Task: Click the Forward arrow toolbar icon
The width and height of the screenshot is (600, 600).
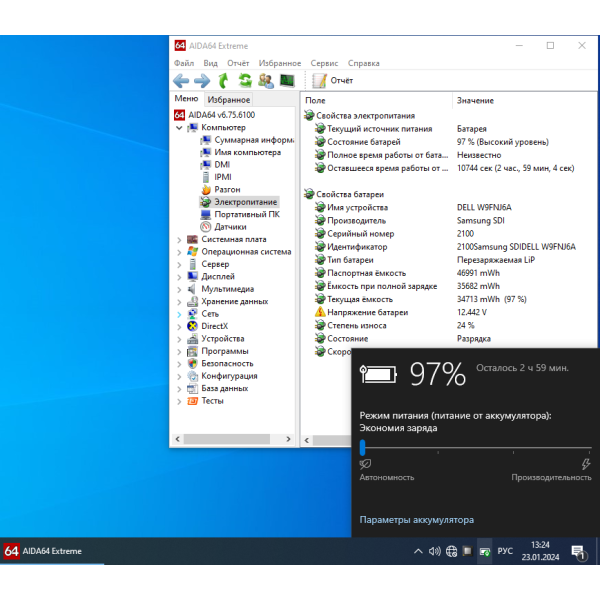Action: click(202, 81)
